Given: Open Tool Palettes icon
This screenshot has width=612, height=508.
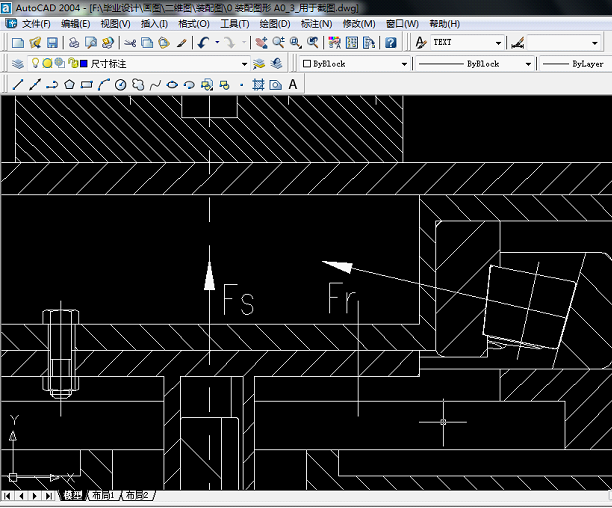Looking at the screenshot, I should [369, 43].
